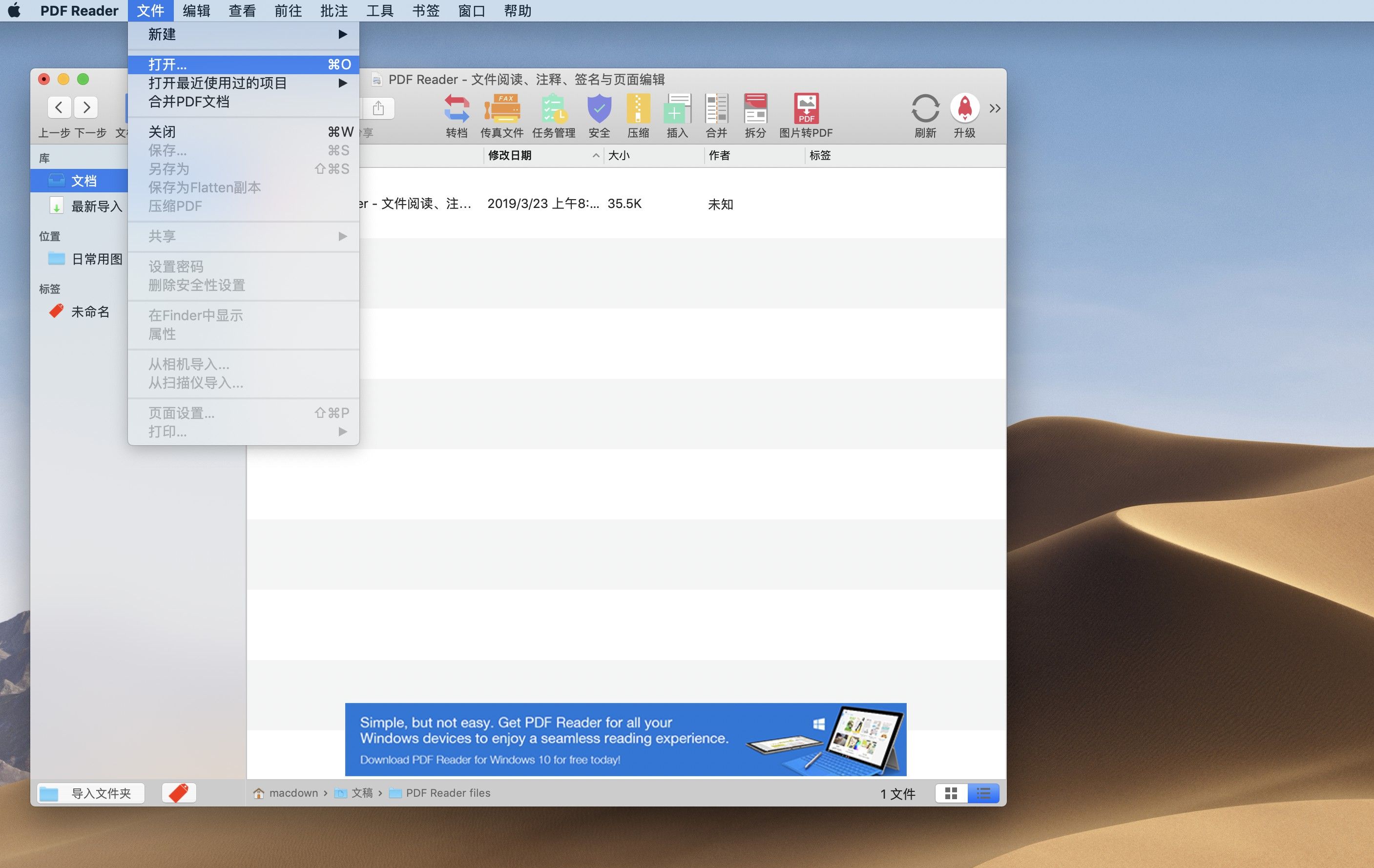Image resolution: width=1374 pixels, height=868 pixels.
Task: Click the 合并 merge icon
Action: (x=716, y=108)
